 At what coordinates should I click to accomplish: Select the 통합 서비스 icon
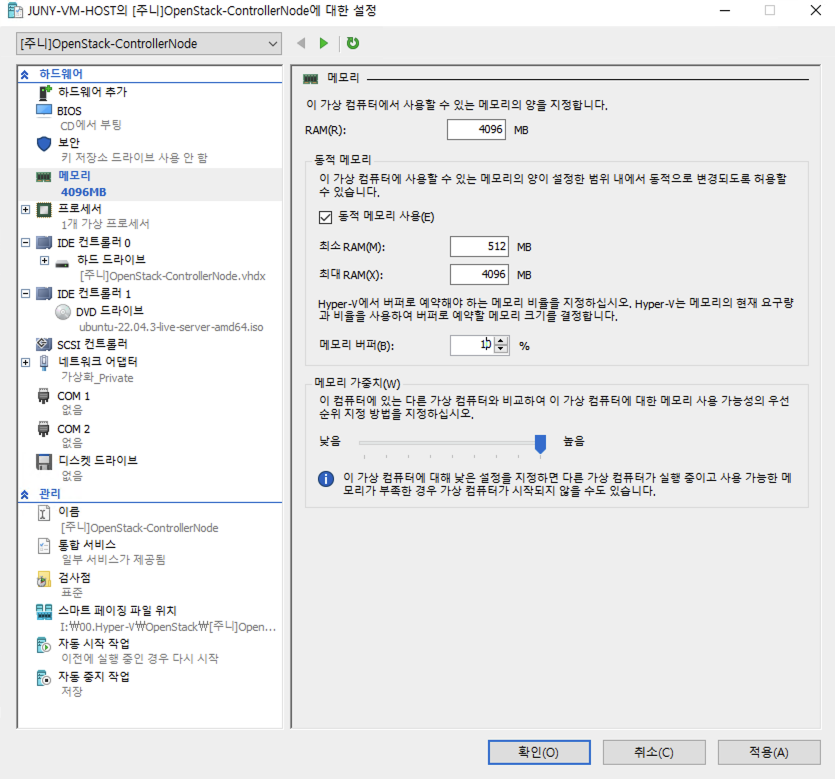coord(44,546)
